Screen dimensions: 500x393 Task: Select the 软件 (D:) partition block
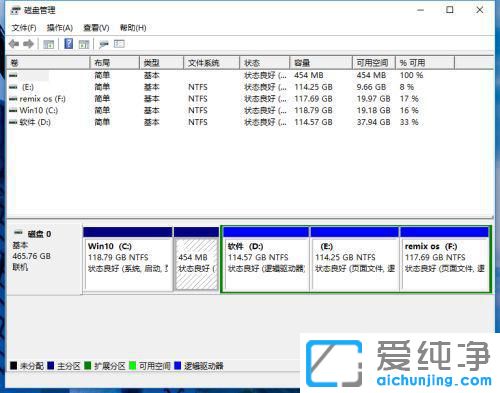266,259
